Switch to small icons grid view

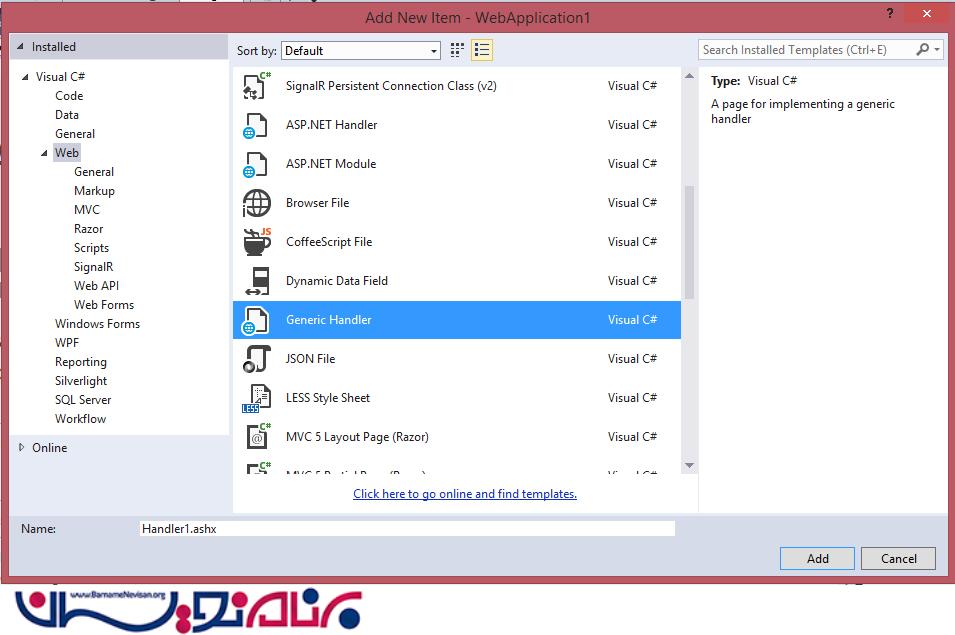click(457, 50)
